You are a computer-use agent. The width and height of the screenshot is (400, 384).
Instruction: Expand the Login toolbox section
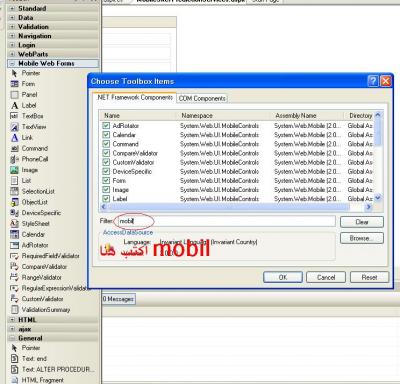pos(12,45)
